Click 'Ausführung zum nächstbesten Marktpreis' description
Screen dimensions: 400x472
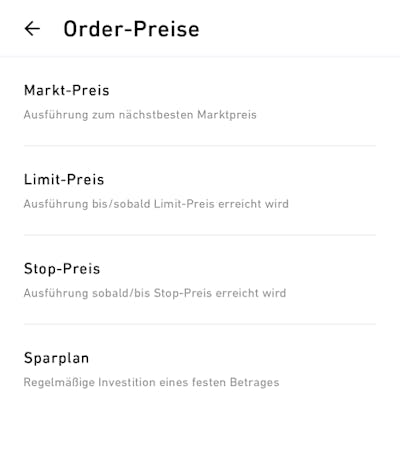[x=140, y=115]
